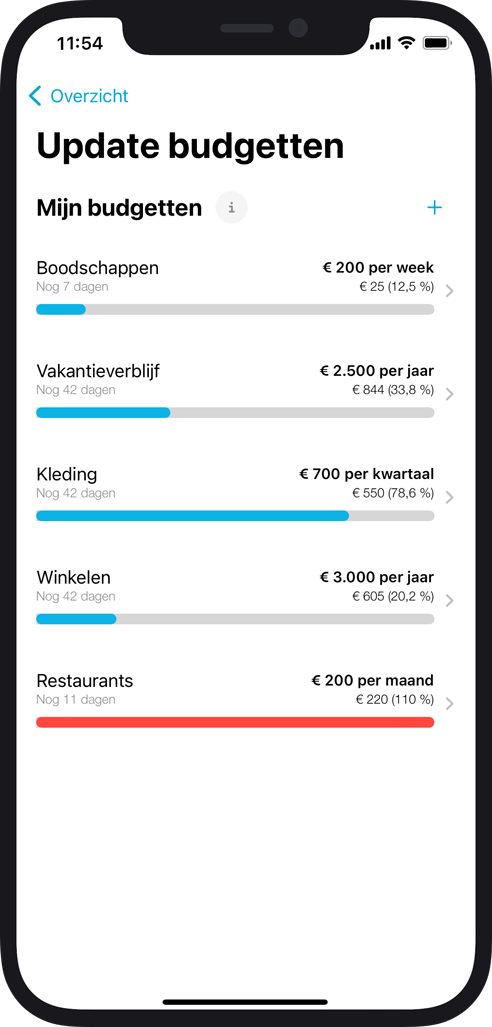Tap the cellular signal bars icon
492x1027 pixels.
tap(380, 43)
